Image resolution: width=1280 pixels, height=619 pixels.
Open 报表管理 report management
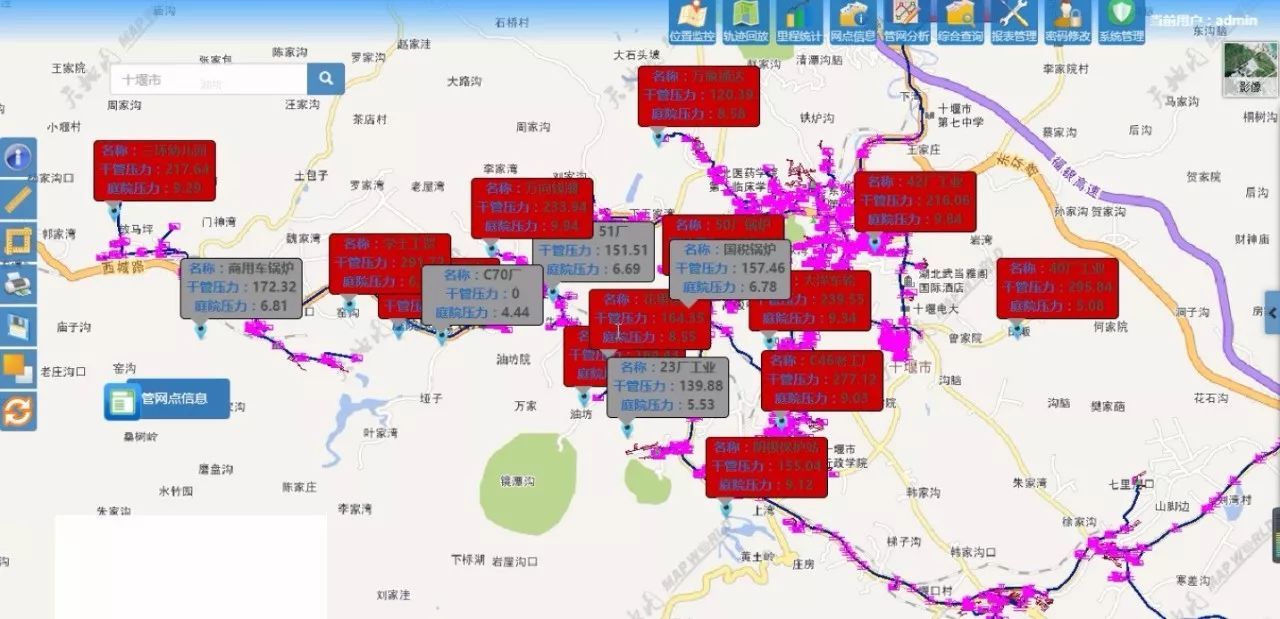[x=1013, y=22]
